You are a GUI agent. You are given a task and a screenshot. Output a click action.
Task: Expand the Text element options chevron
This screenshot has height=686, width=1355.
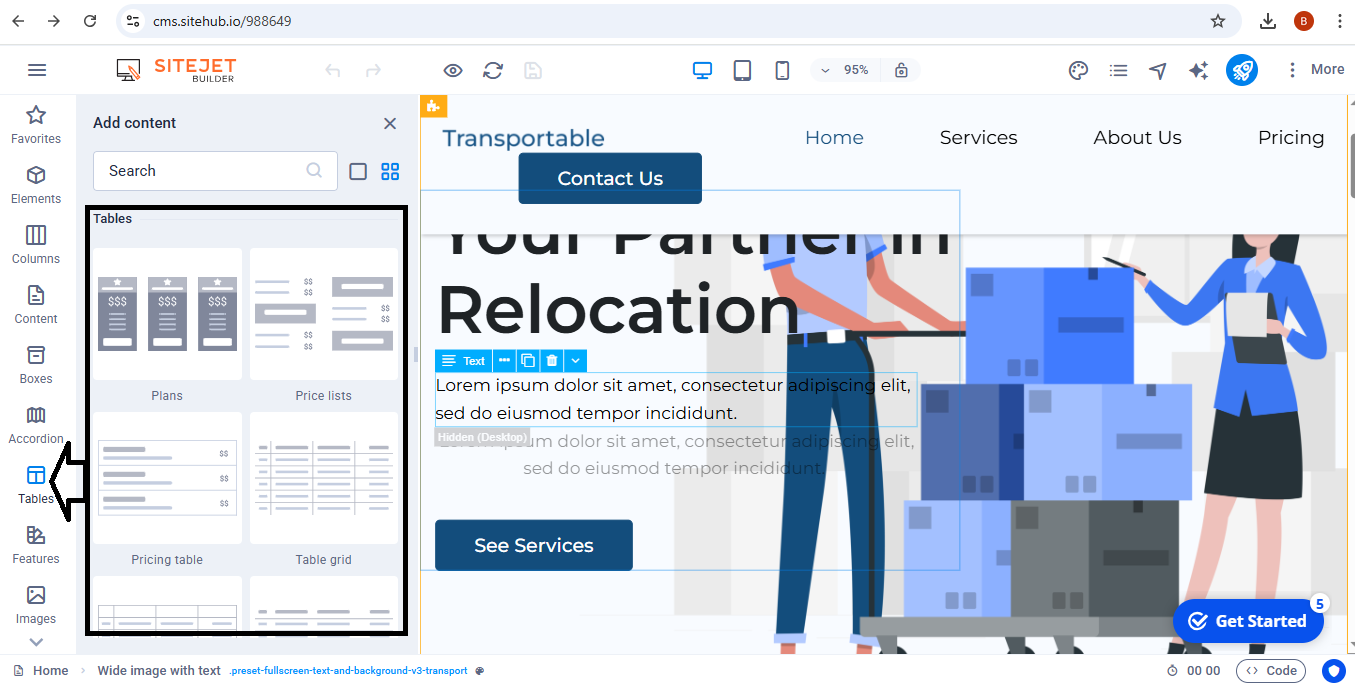(x=575, y=361)
